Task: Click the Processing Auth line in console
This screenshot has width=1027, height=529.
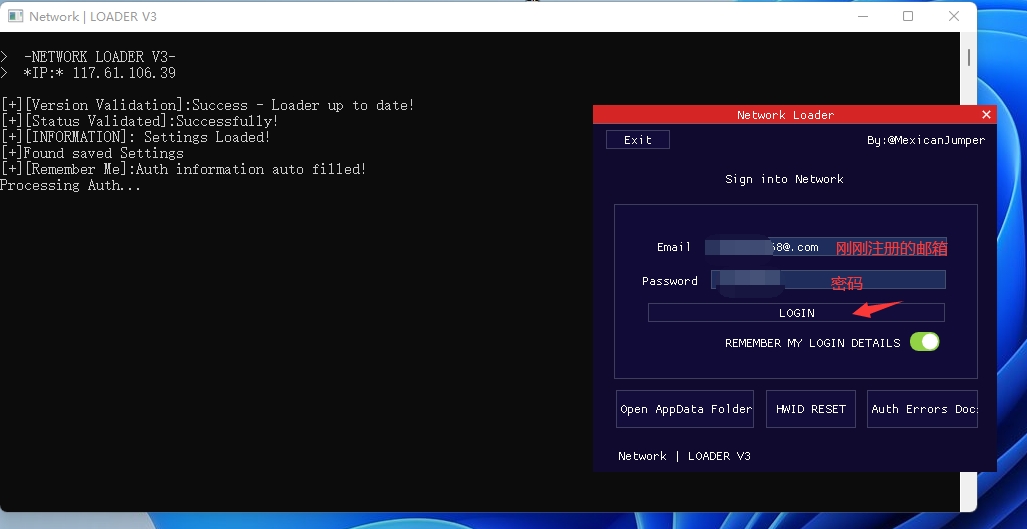Action: click(71, 185)
